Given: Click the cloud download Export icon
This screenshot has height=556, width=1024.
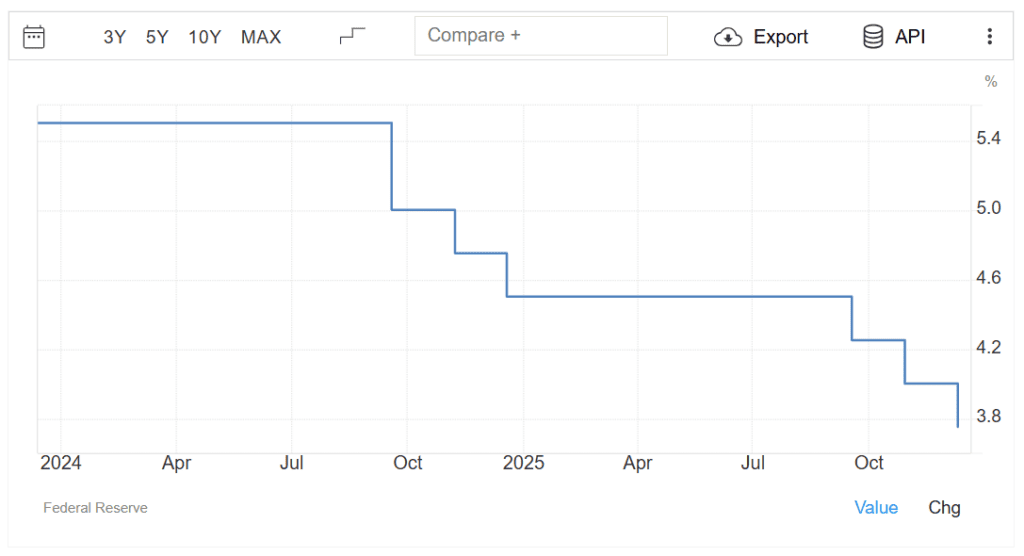Looking at the screenshot, I should coord(727,37).
